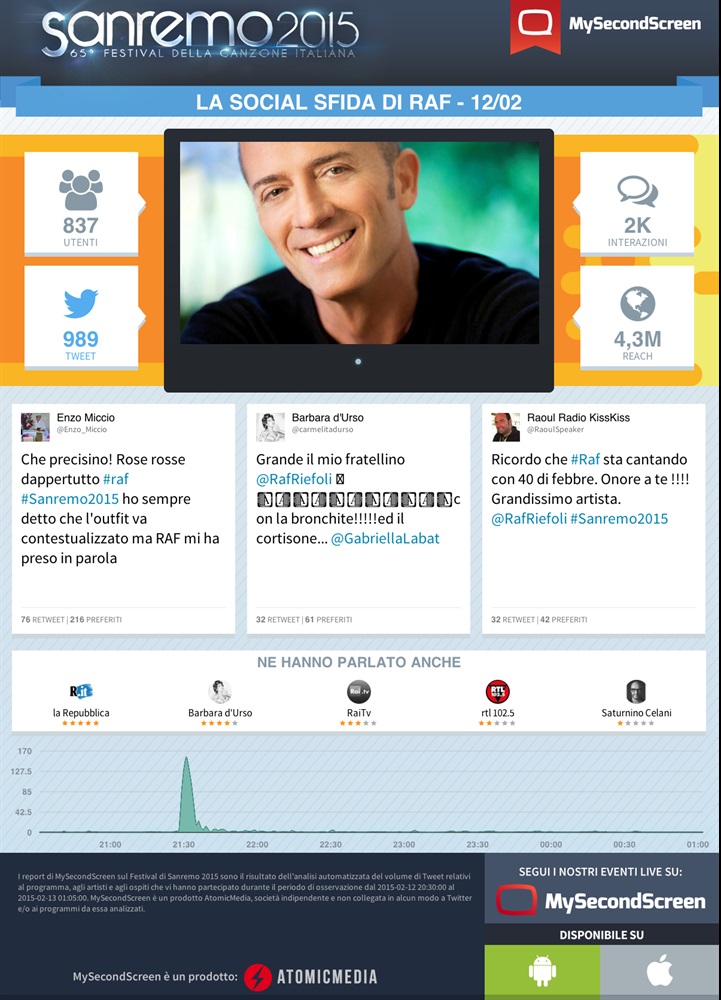Click the RaiTv round logo
Viewport: 721px width, 1000px height.
359,692
